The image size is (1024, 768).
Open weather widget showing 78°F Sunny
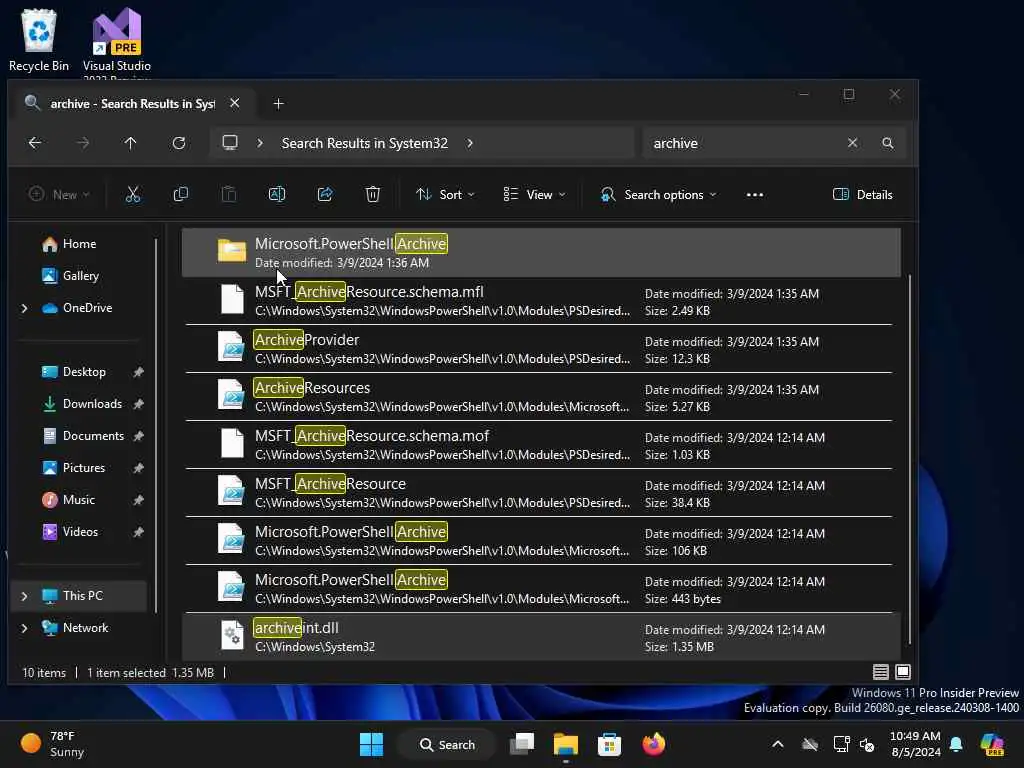coord(52,744)
